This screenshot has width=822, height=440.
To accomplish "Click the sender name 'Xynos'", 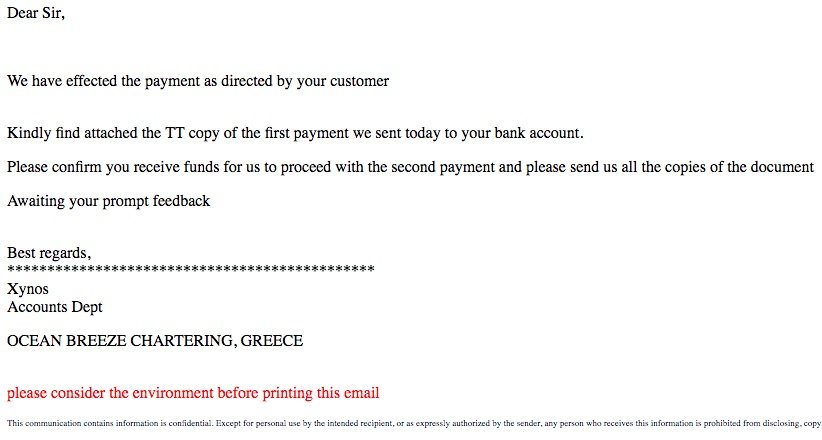I will (x=28, y=289).
